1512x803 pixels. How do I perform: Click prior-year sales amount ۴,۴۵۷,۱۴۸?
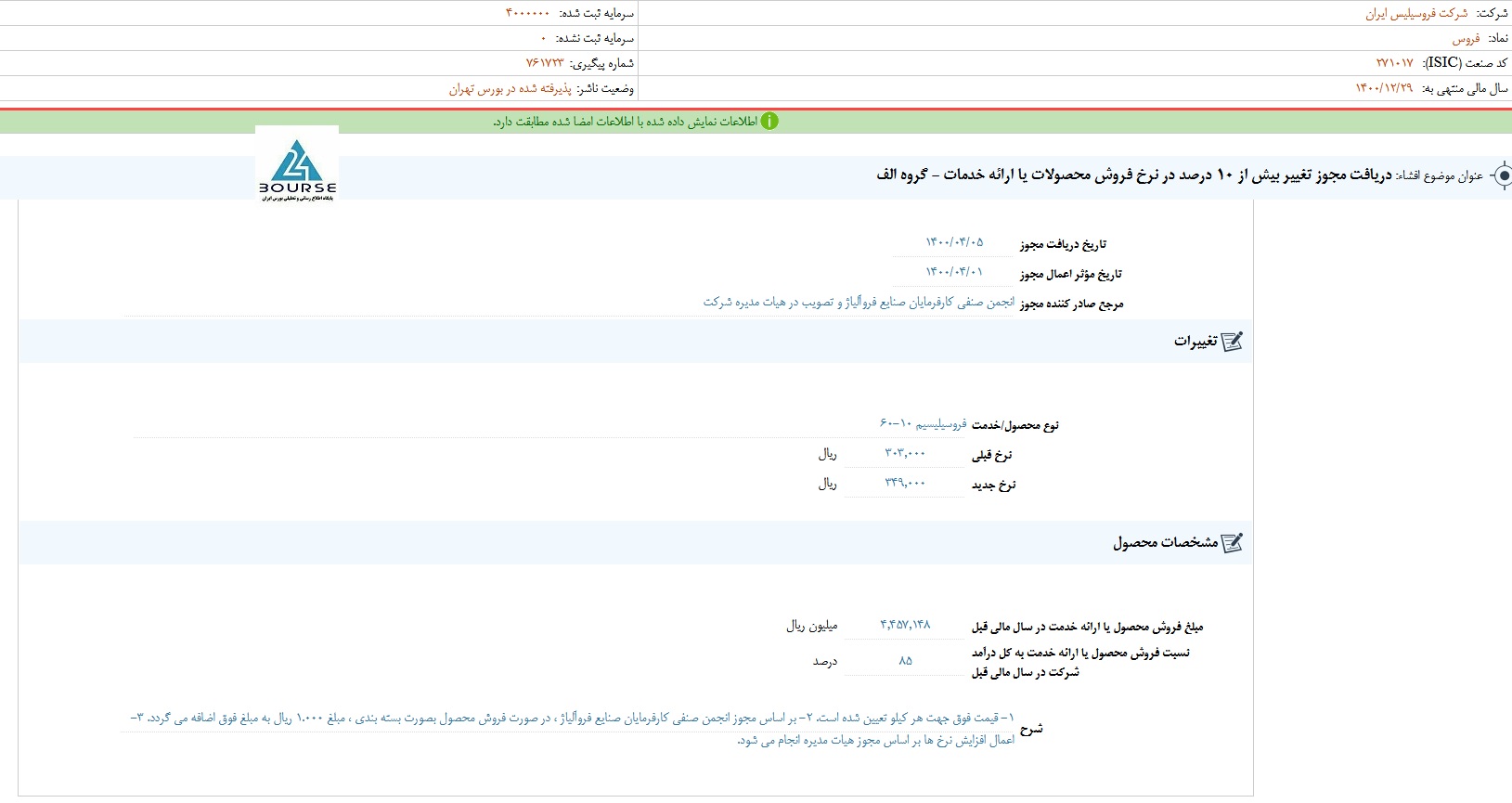coord(905,625)
